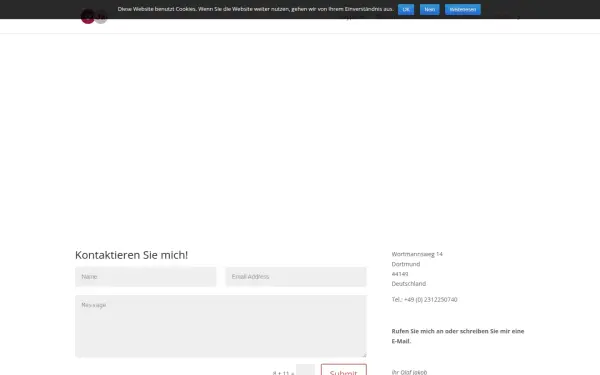Image resolution: width=600 pixels, height=375 pixels.
Task: Click the postal code 44149
Action: 400,274
